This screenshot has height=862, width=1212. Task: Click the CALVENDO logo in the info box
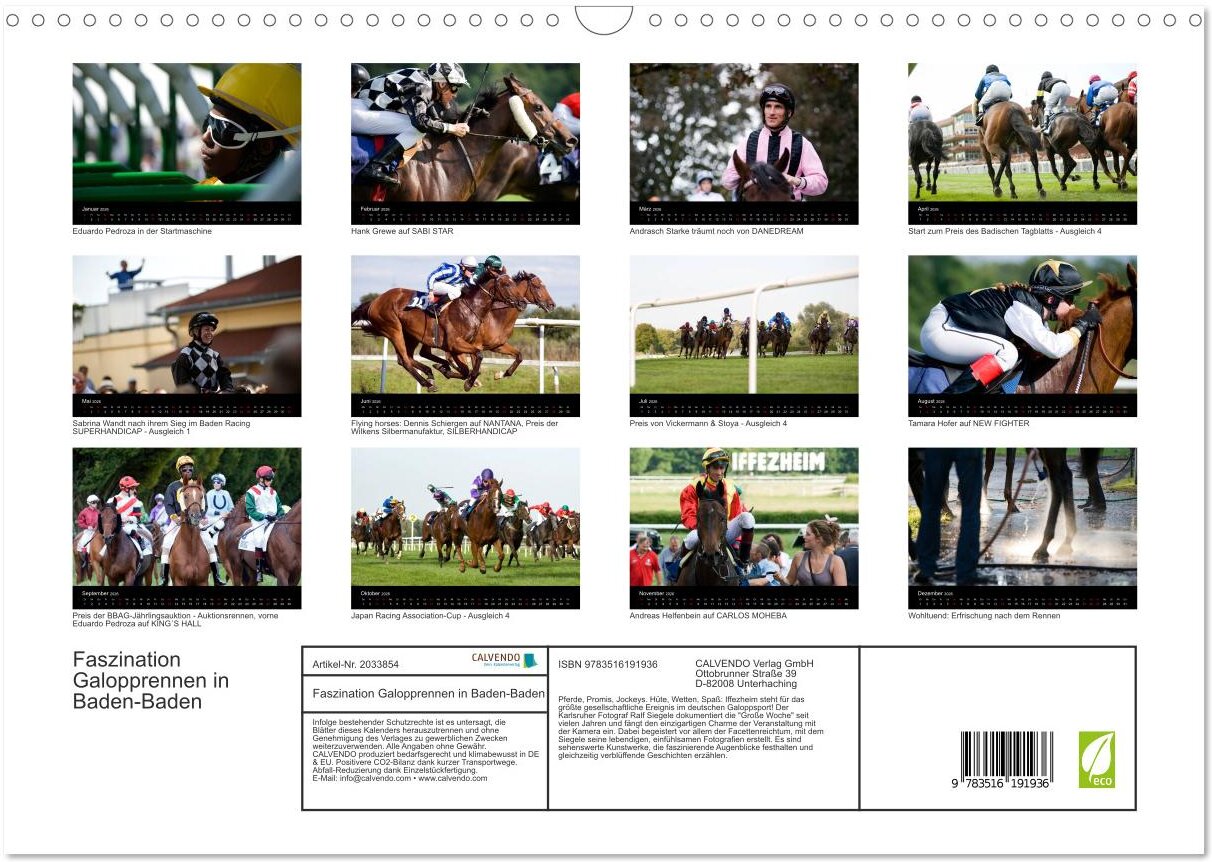tap(504, 660)
